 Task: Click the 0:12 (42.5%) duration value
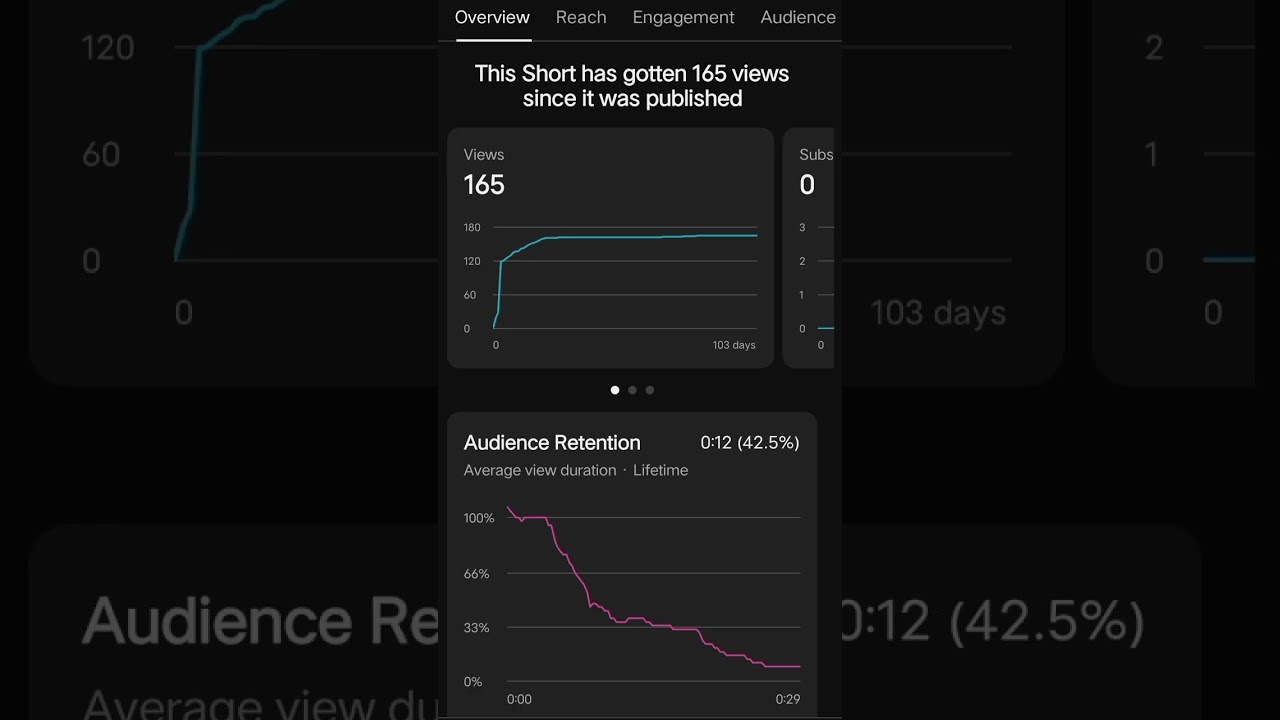[x=750, y=442]
